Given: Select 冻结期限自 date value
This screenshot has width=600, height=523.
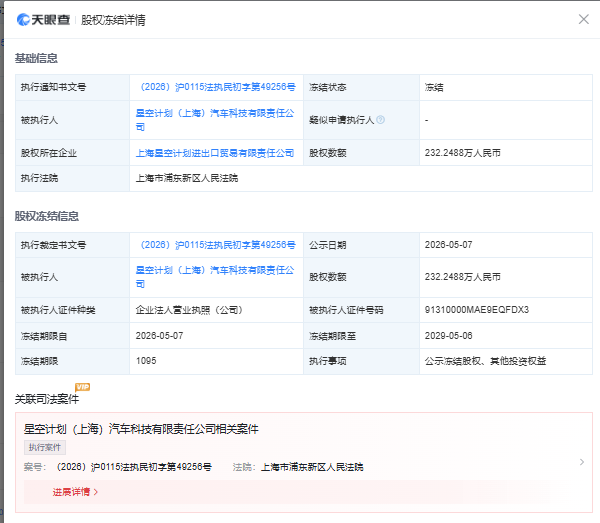Looking at the screenshot, I should [160, 336].
